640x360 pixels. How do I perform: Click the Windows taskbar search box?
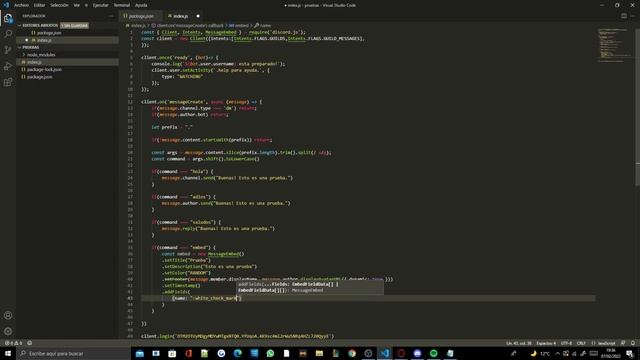73,353
